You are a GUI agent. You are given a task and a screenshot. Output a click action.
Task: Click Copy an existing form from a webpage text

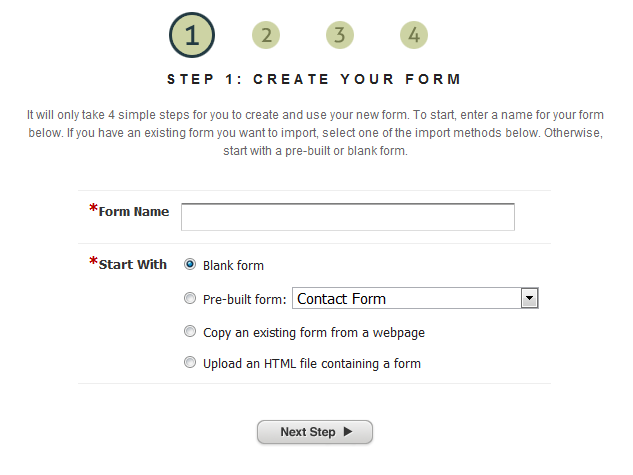[314, 333]
